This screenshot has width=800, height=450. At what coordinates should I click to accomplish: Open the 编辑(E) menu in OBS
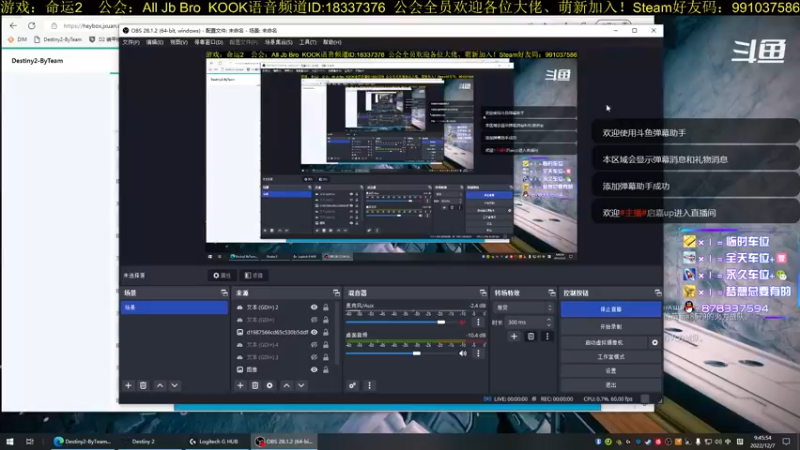pos(155,42)
